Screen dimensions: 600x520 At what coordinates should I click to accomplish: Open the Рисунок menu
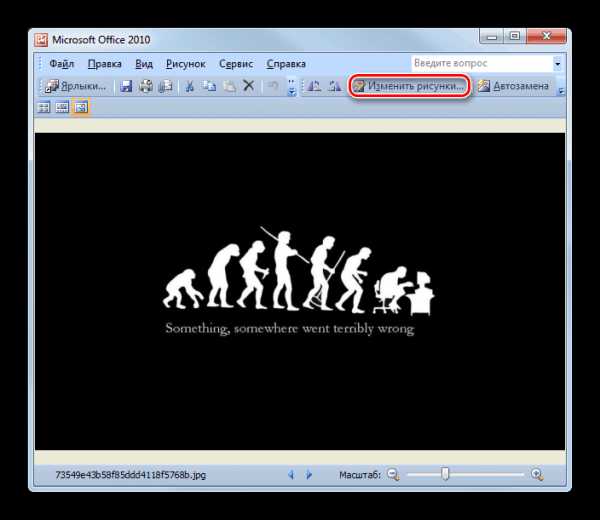point(186,64)
